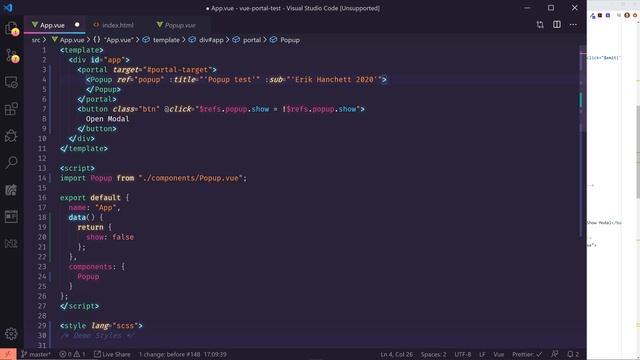This screenshot has height=360, width=640.
Task: Click '#portal-target' string on line 3
Action: point(178,70)
